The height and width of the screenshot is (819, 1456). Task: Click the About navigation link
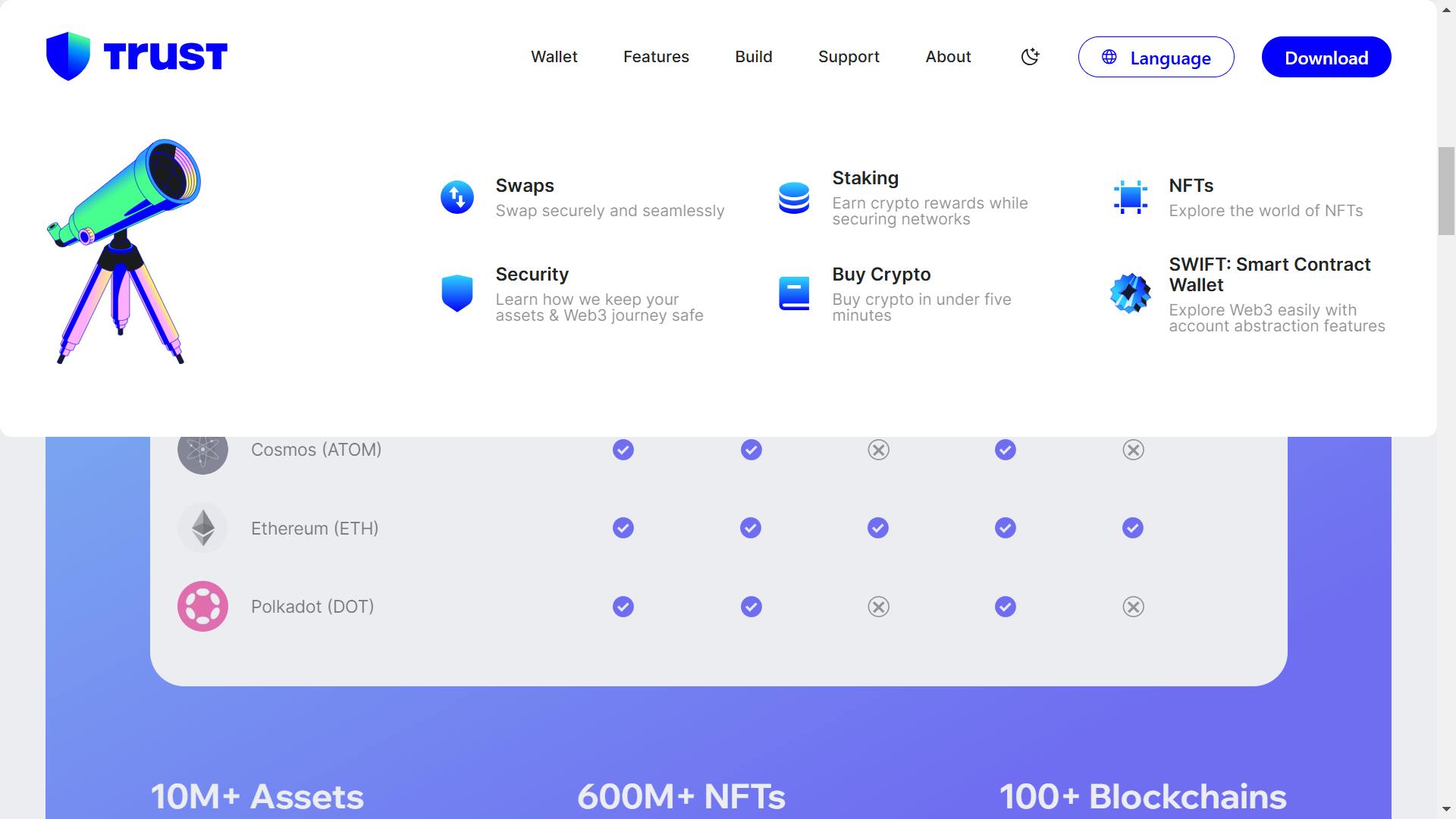click(x=948, y=56)
